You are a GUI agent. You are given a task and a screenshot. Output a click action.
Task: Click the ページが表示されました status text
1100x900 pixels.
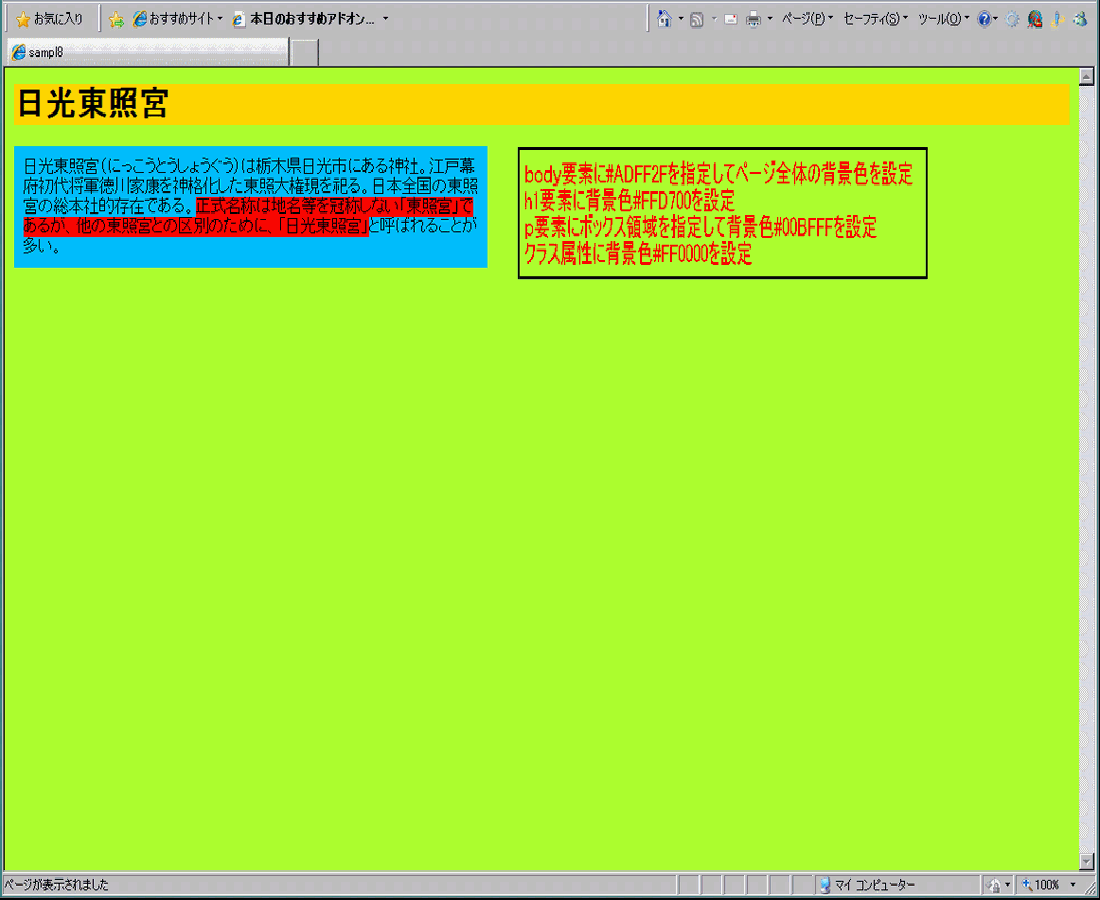point(57,885)
